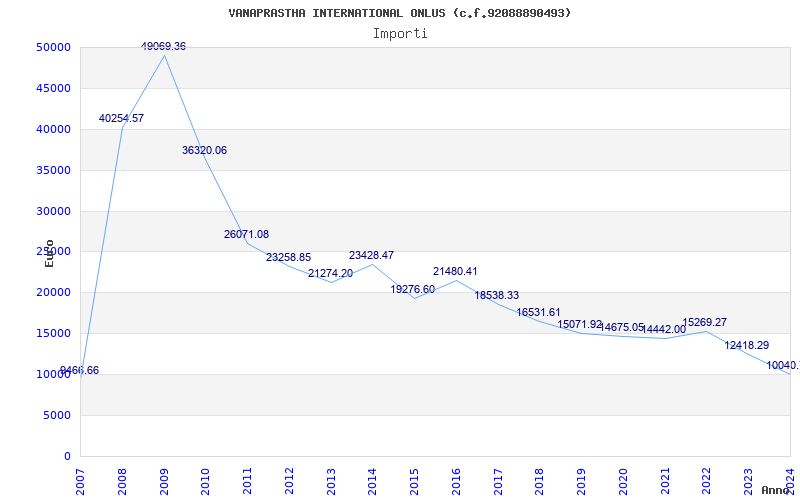Screen dimensions: 800x500
Task: Click x-axis year 2008
Action: coord(122,482)
